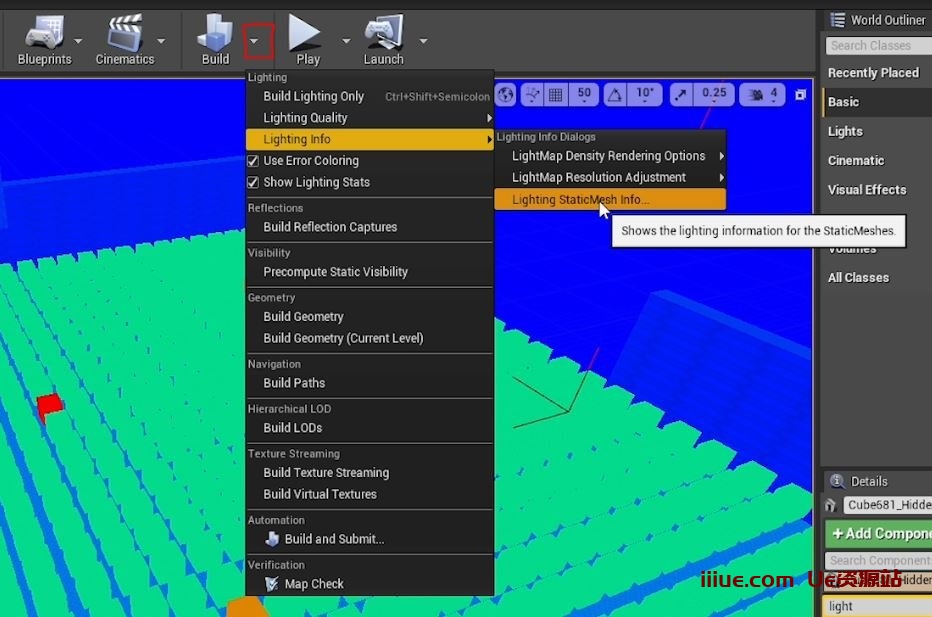Screen dimensions: 932x617
Task: Open LightMap Density Rendering Options submenu
Action: pos(608,156)
